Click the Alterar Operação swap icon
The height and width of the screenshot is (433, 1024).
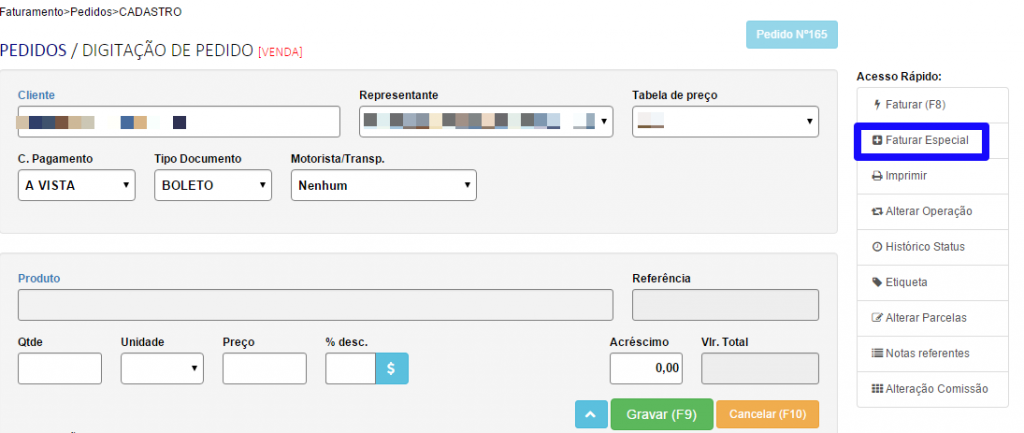tap(877, 211)
